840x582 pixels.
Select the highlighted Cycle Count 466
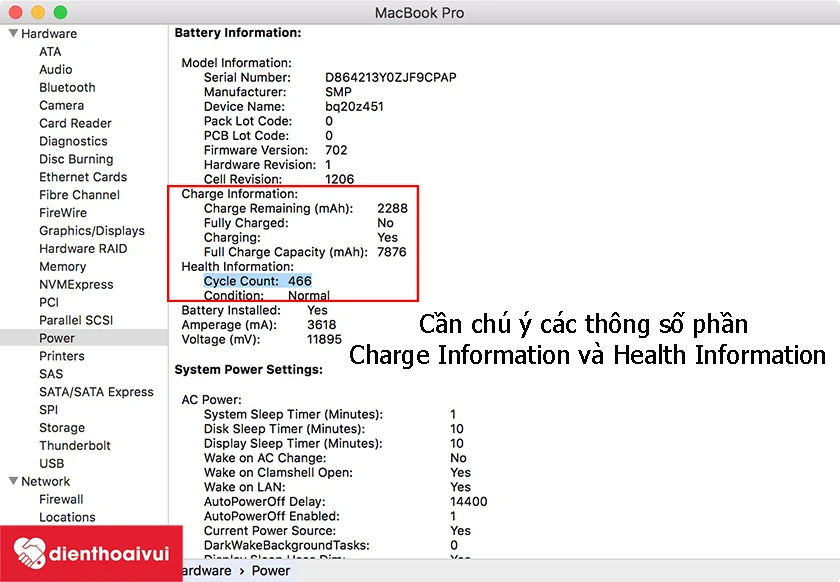coord(258,281)
